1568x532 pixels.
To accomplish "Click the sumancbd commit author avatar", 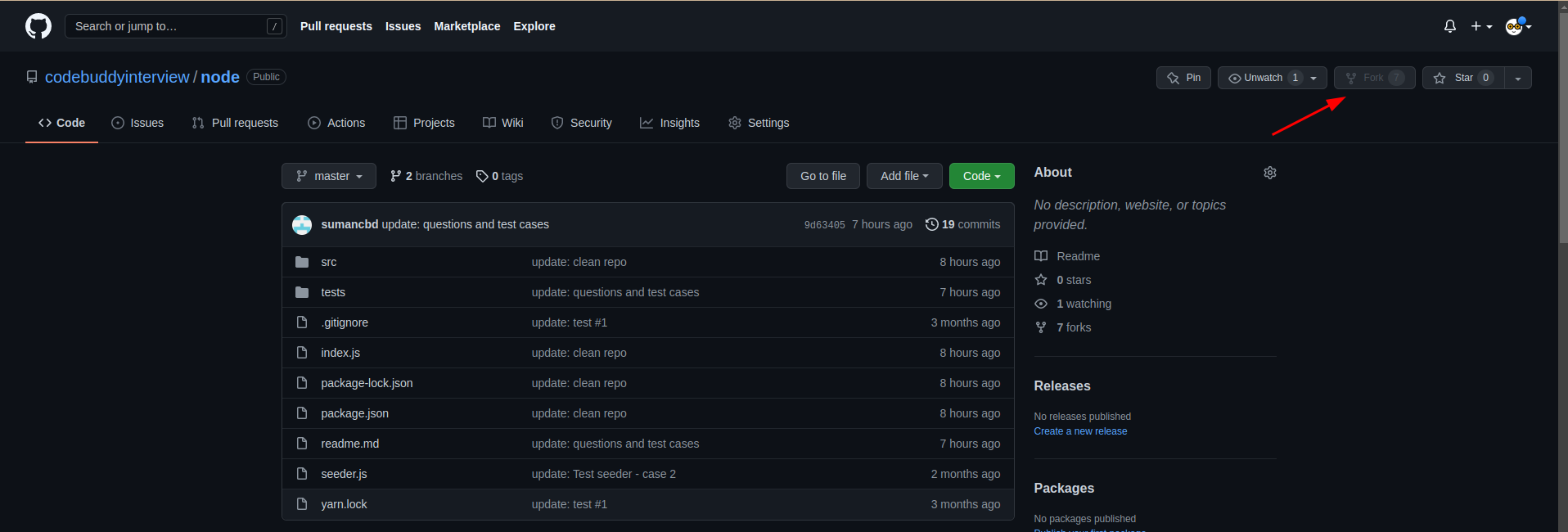I will (x=302, y=224).
